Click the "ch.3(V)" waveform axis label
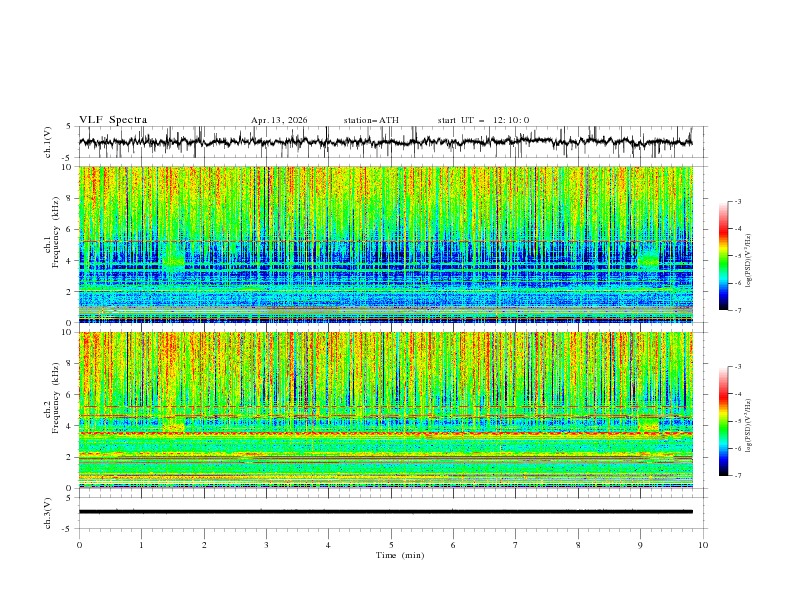 coord(48,513)
